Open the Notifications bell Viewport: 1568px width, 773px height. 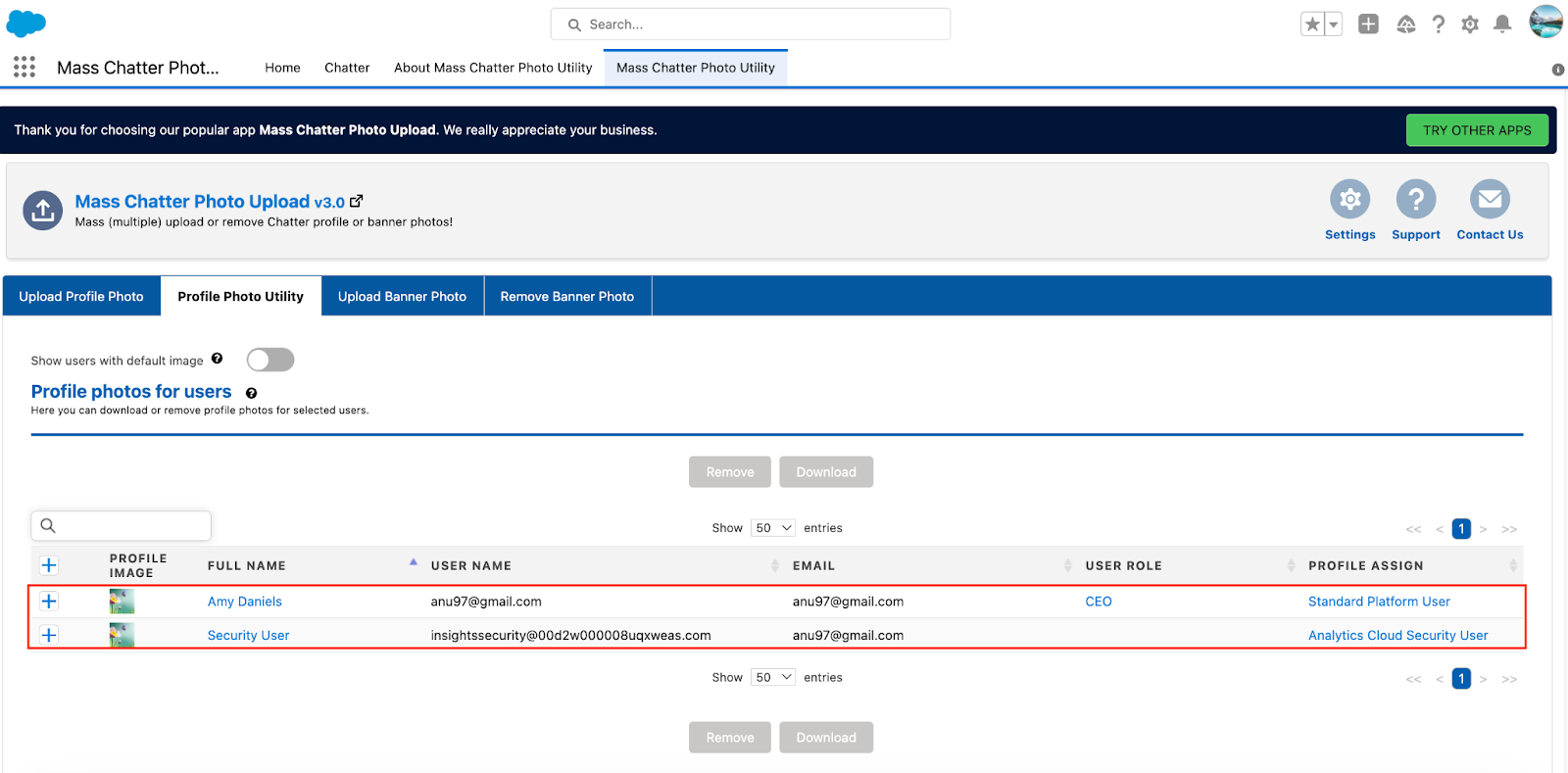(x=1502, y=24)
